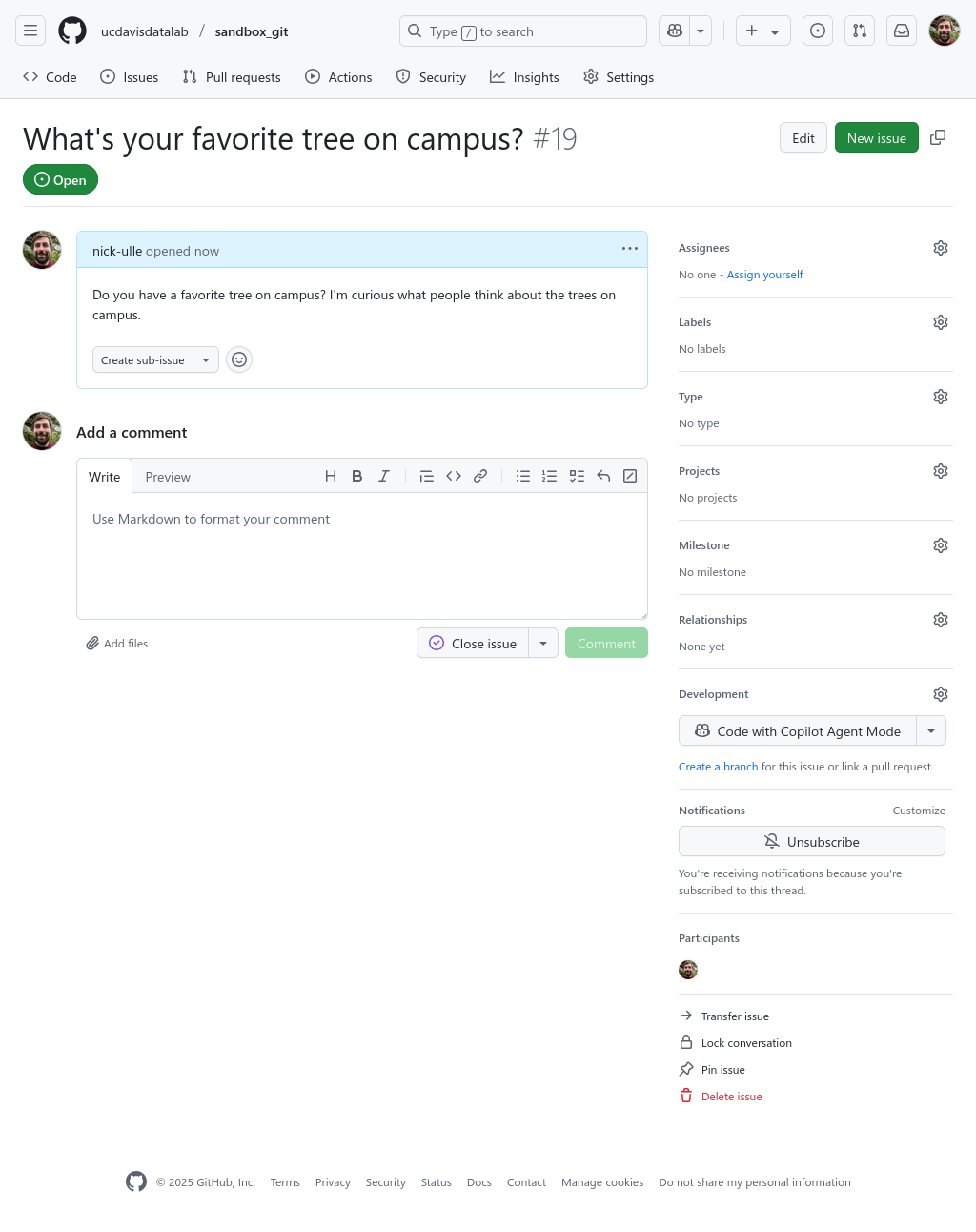Insert code formatting with the code icon
Image resolution: width=976 pixels, height=1232 pixels.
click(x=454, y=476)
